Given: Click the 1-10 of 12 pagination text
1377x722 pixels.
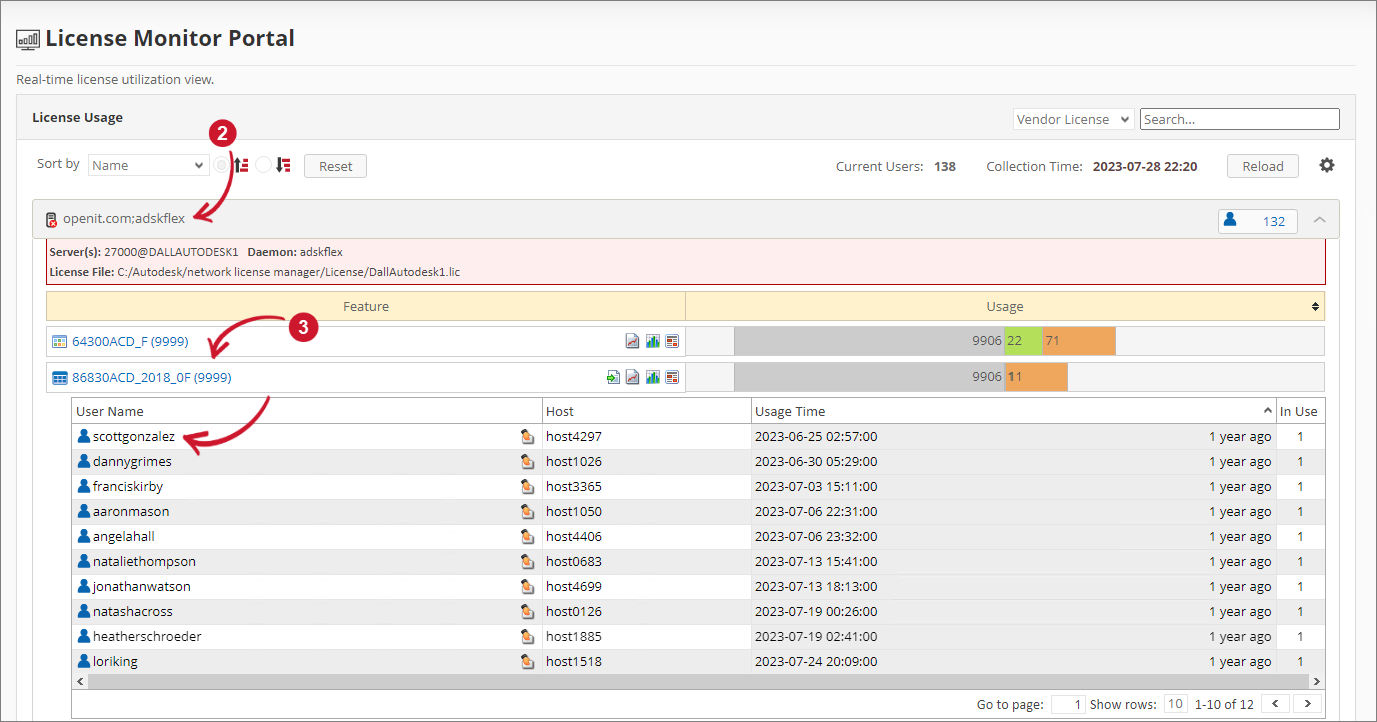Looking at the screenshot, I should [1224, 704].
